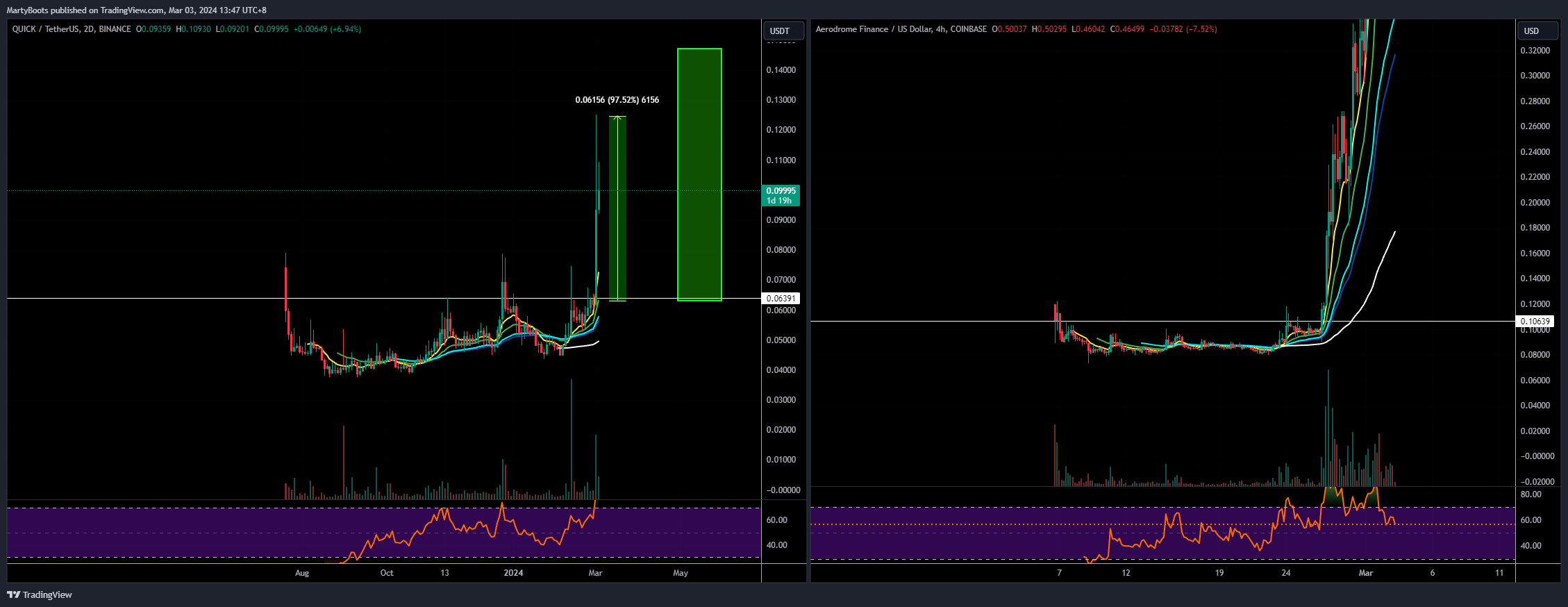Click 2024 on the QUICK time axis
Viewport: 1568px width, 607px height.
[x=513, y=573]
